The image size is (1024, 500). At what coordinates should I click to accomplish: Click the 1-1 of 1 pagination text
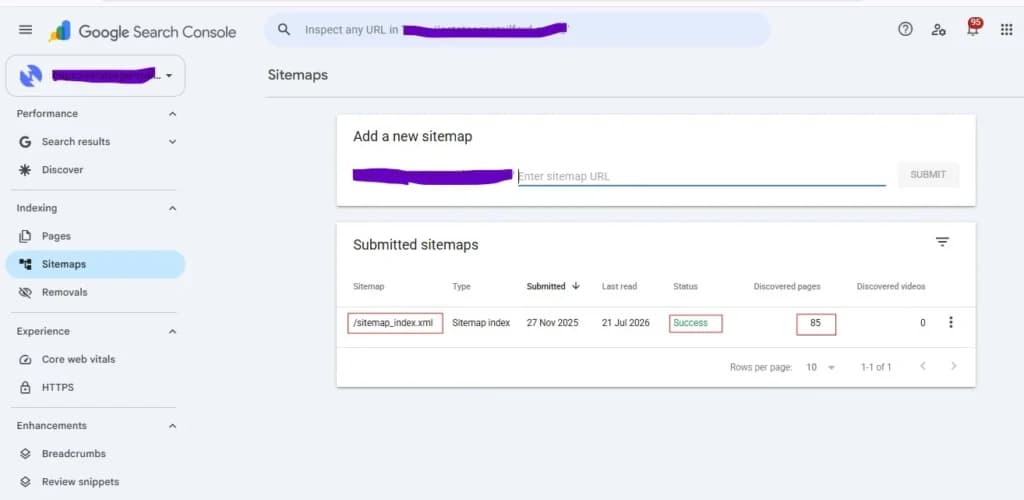[x=876, y=367]
